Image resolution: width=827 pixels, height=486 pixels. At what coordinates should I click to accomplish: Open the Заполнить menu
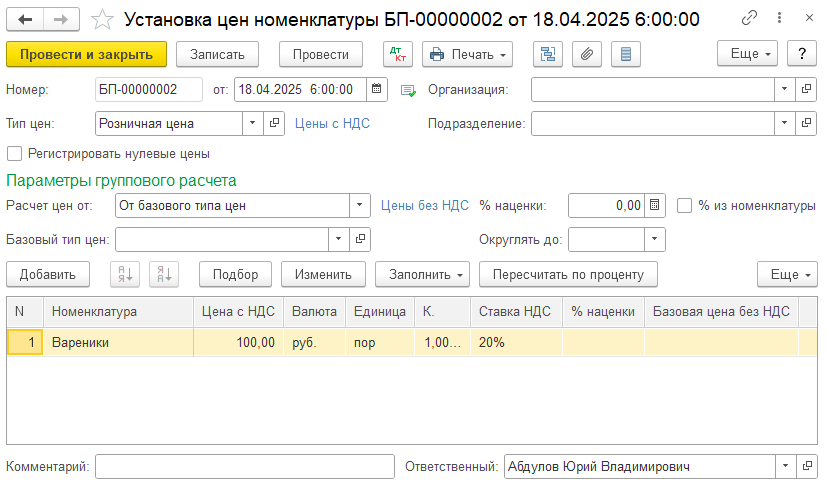(x=421, y=274)
